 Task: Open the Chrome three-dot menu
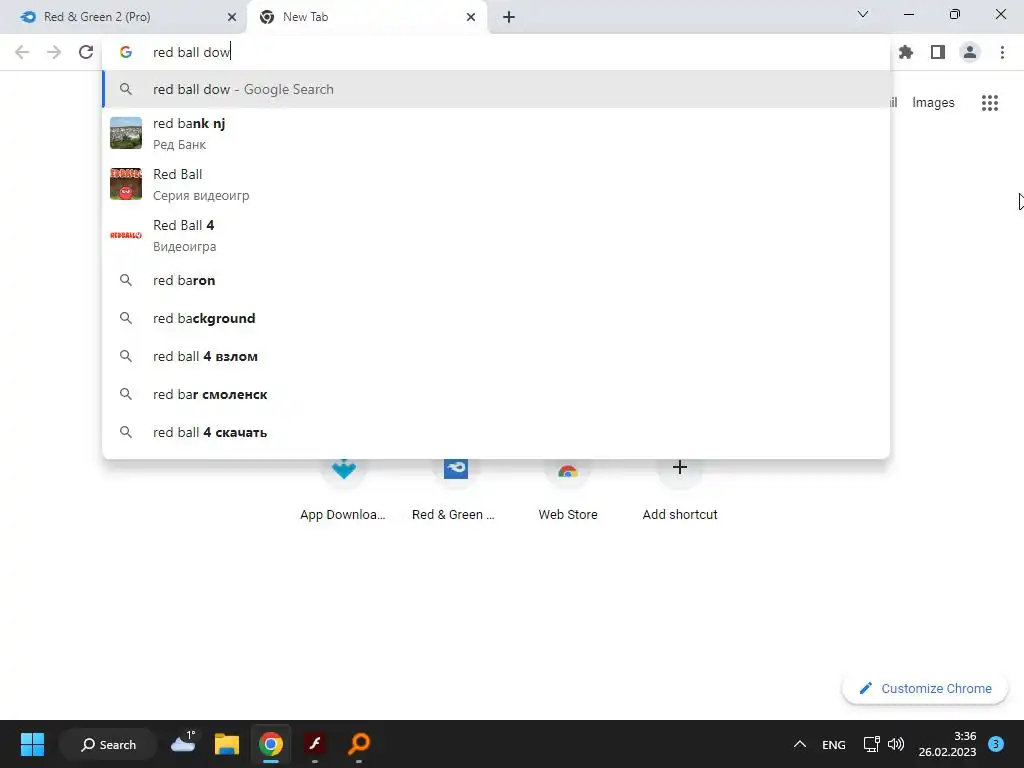coord(1002,52)
